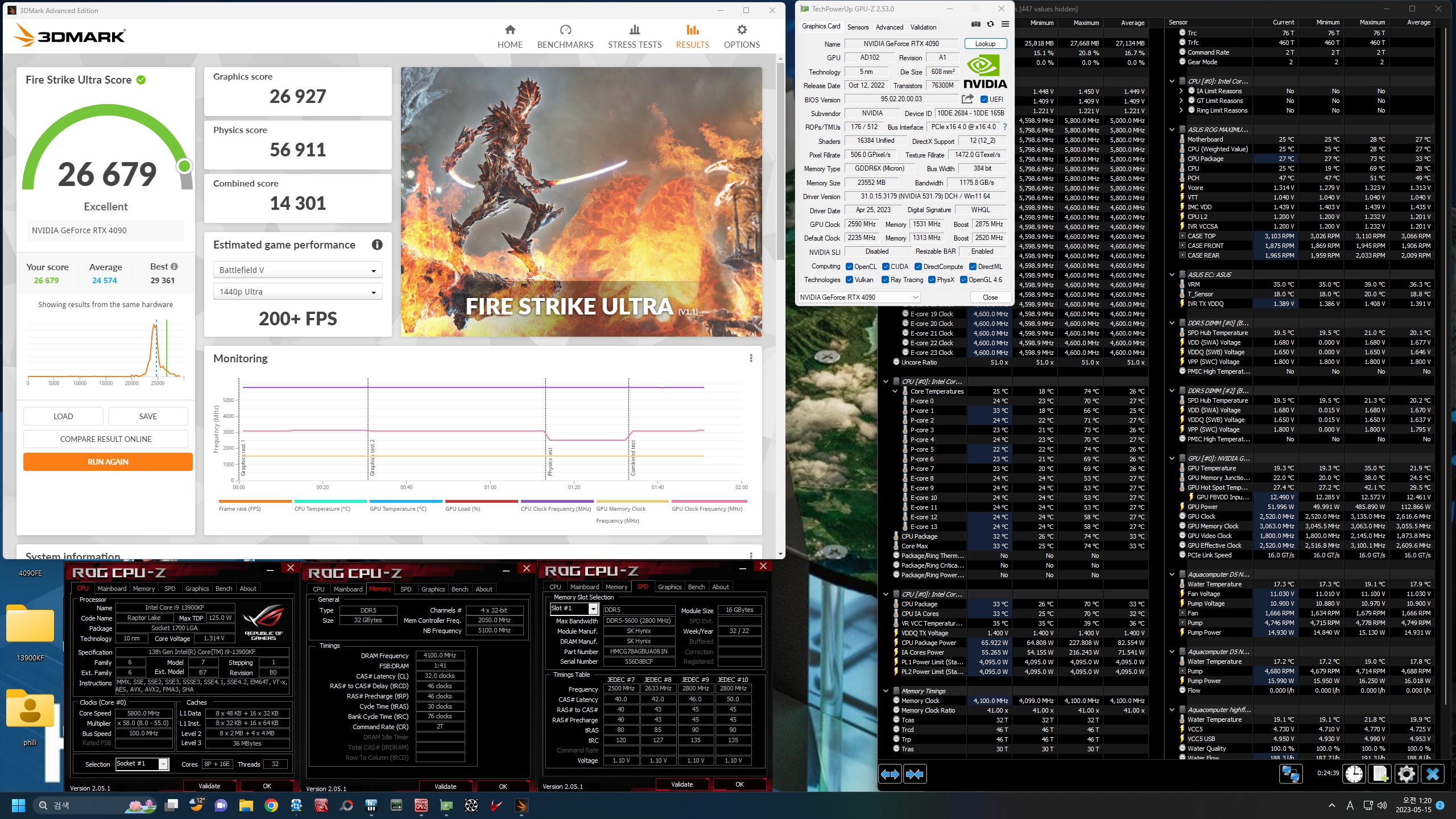
Task: Click the GPU-Z refresh icon
Action: [990, 24]
